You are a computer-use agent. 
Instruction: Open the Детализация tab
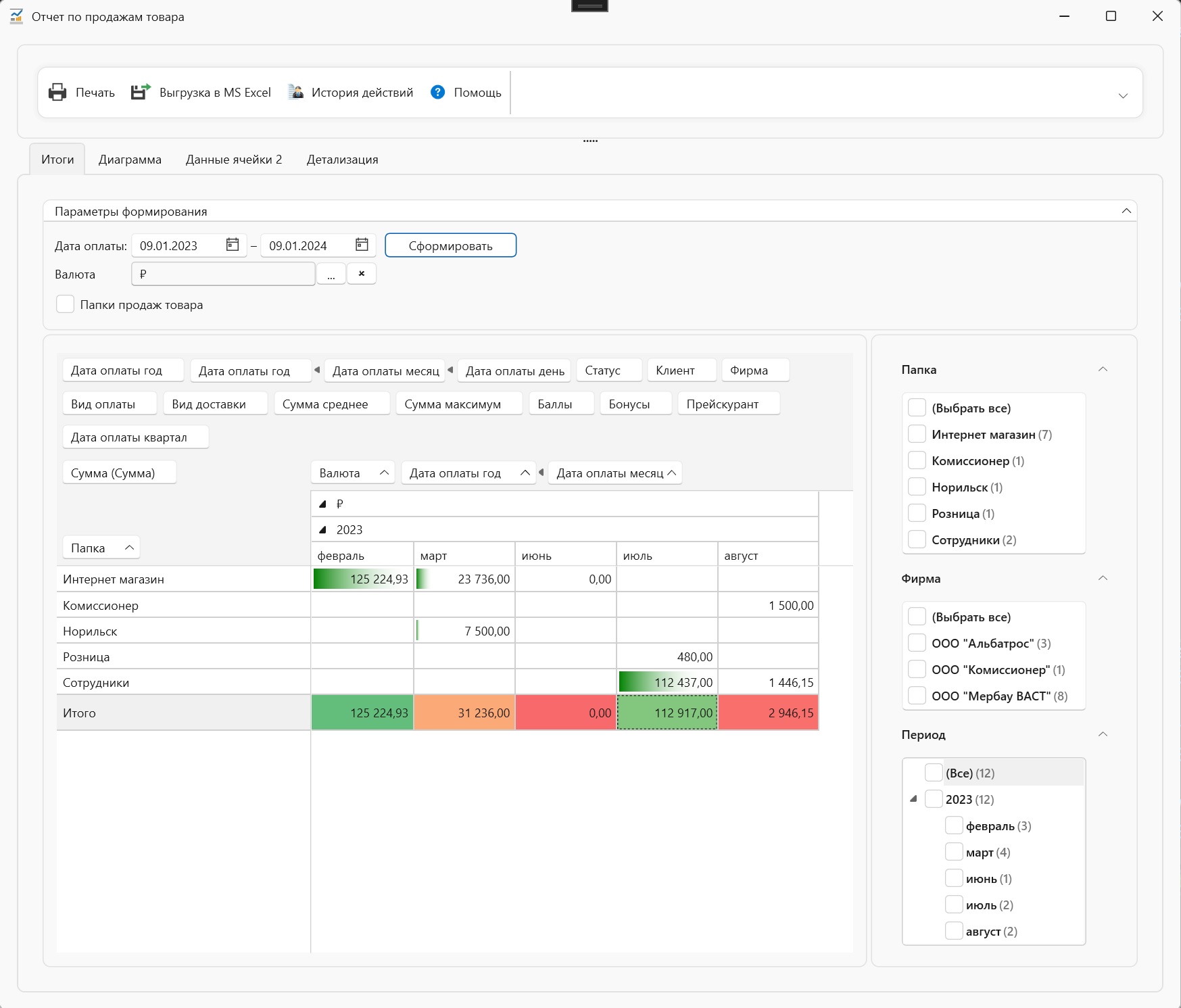[342, 160]
